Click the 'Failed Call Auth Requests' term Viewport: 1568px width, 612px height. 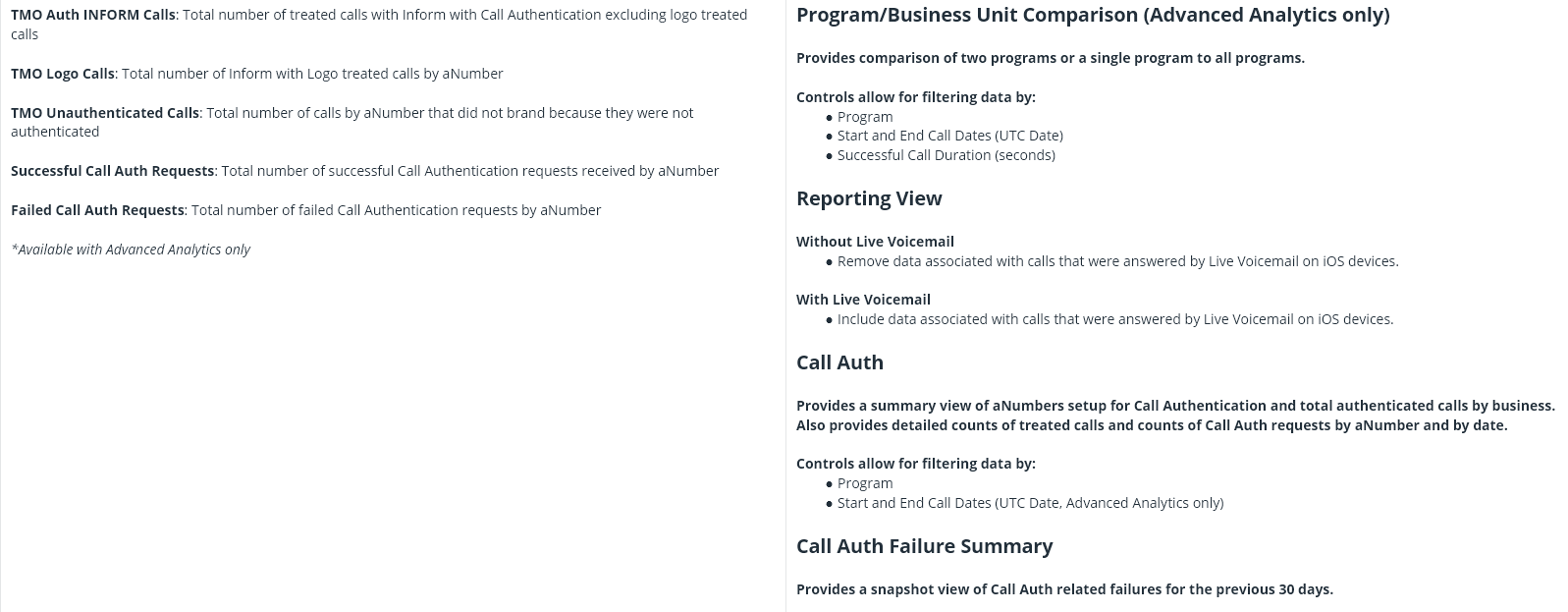(x=97, y=210)
